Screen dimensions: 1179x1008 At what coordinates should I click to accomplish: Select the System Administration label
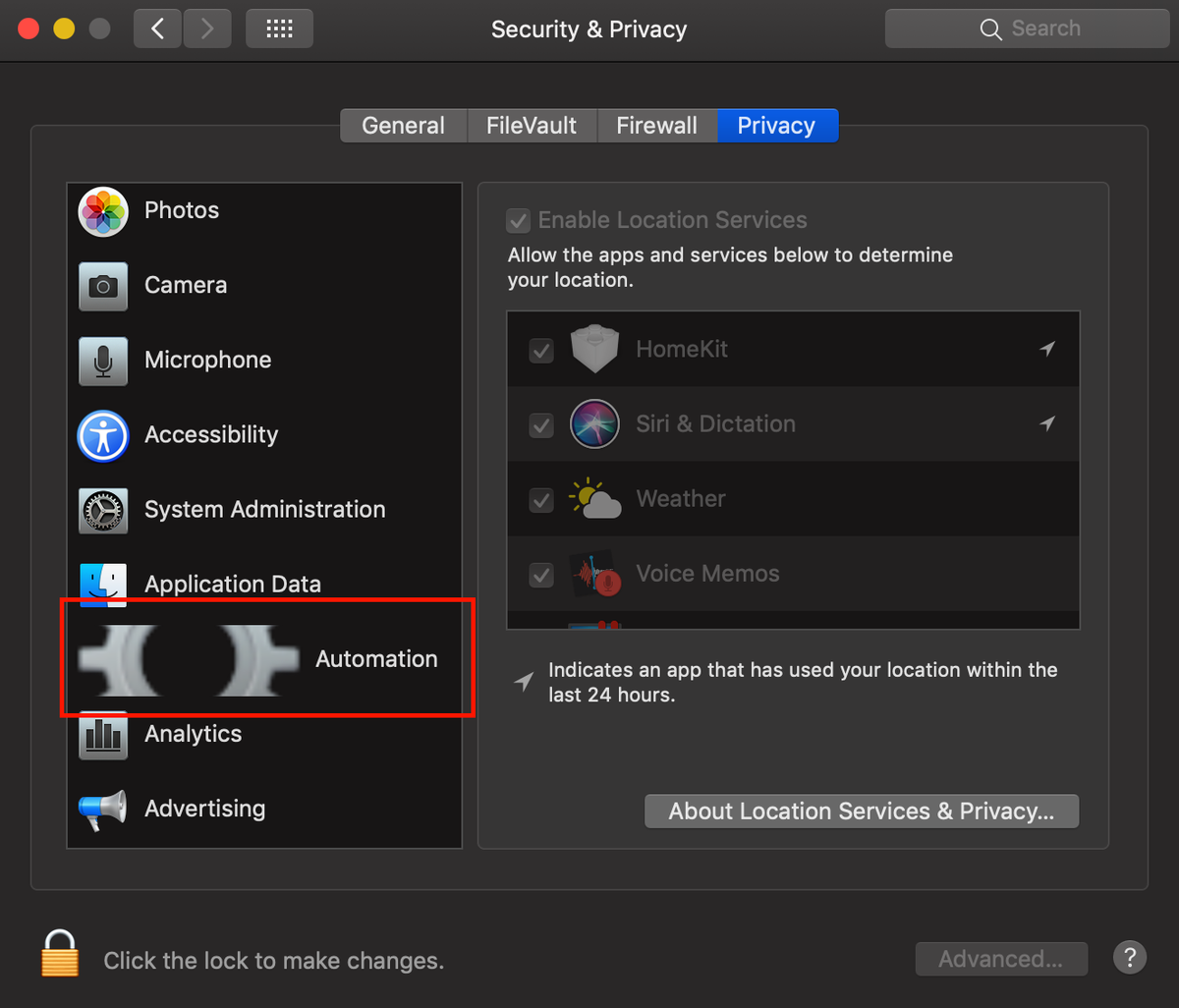click(x=265, y=509)
